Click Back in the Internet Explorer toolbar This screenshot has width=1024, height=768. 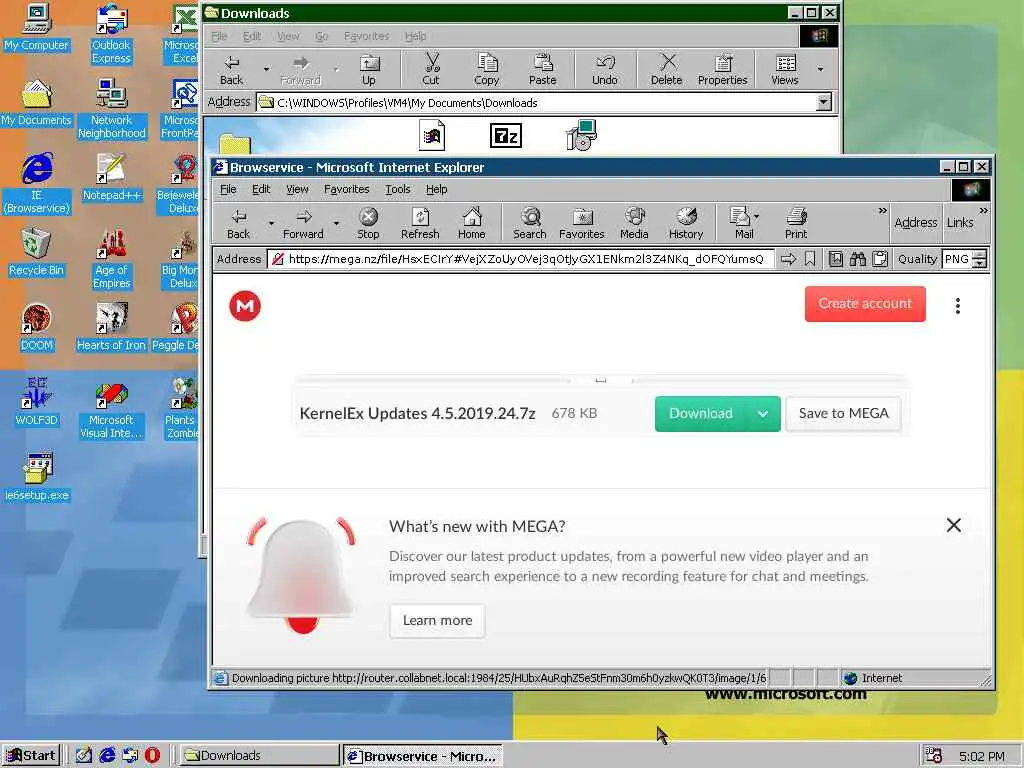(x=238, y=223)
